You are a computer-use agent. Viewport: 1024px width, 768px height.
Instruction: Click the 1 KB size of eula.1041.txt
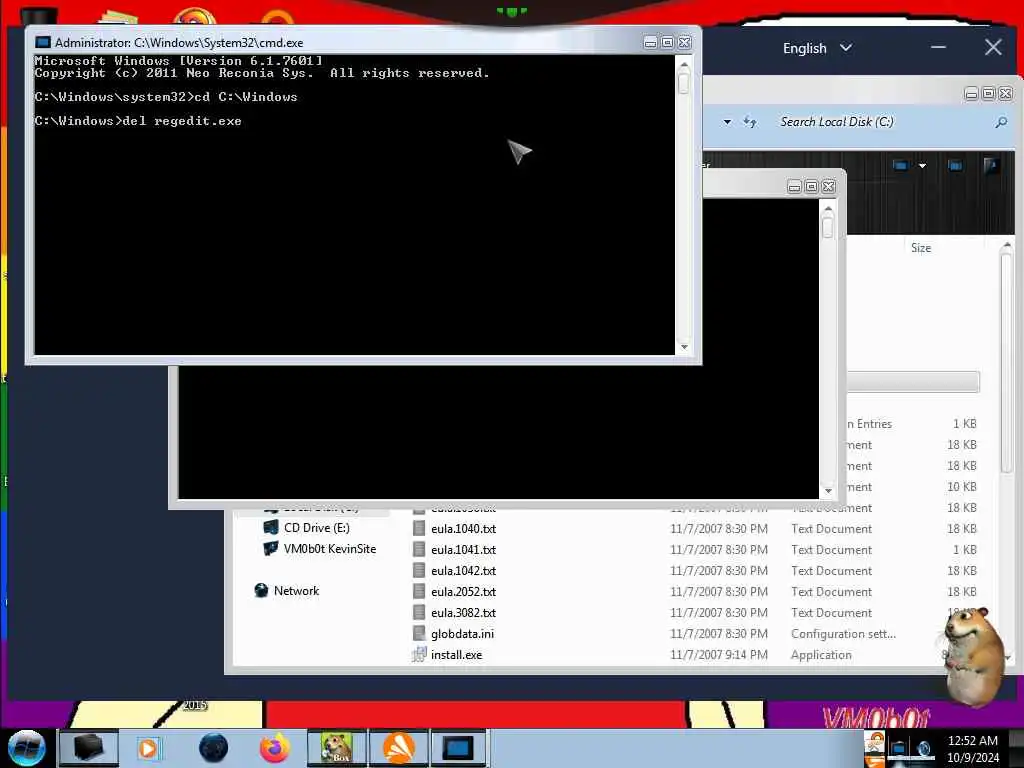click(965, 550)
